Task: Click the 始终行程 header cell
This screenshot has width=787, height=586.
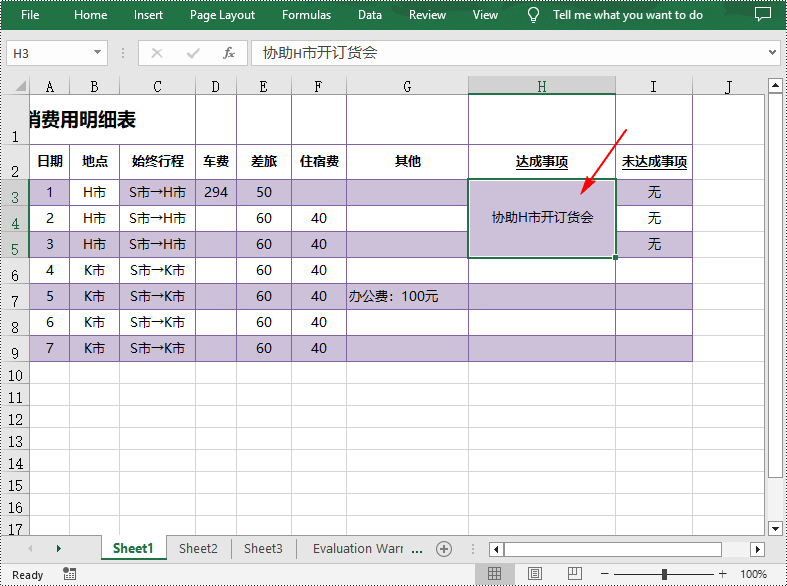Action: (158, 162)
